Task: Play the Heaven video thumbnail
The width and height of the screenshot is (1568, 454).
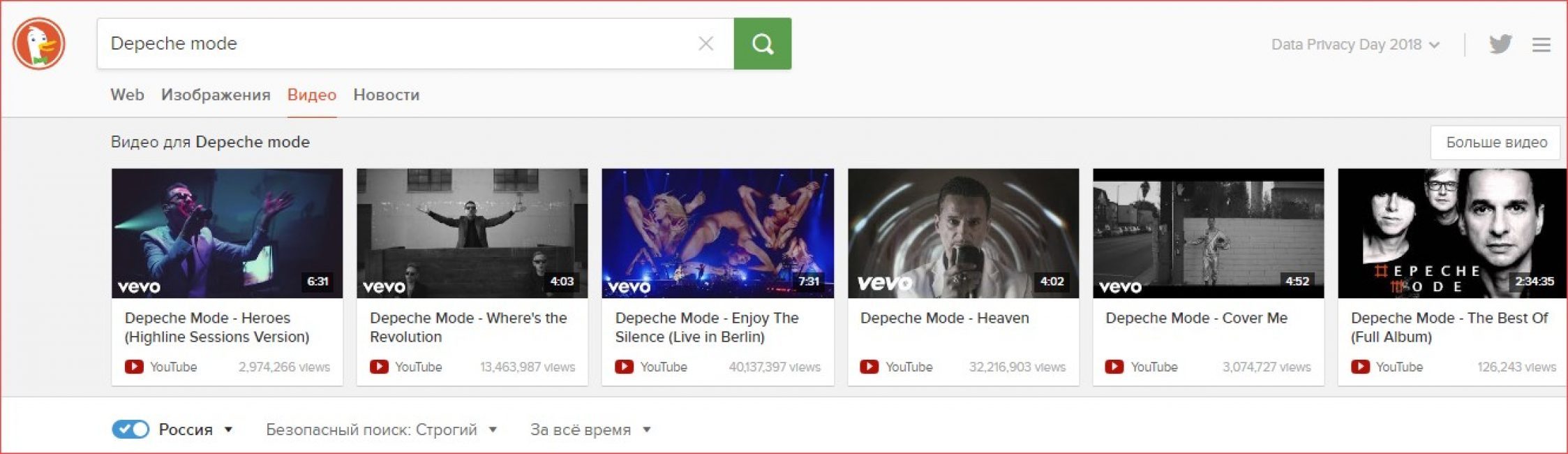Action: click(x=963, y=233)
